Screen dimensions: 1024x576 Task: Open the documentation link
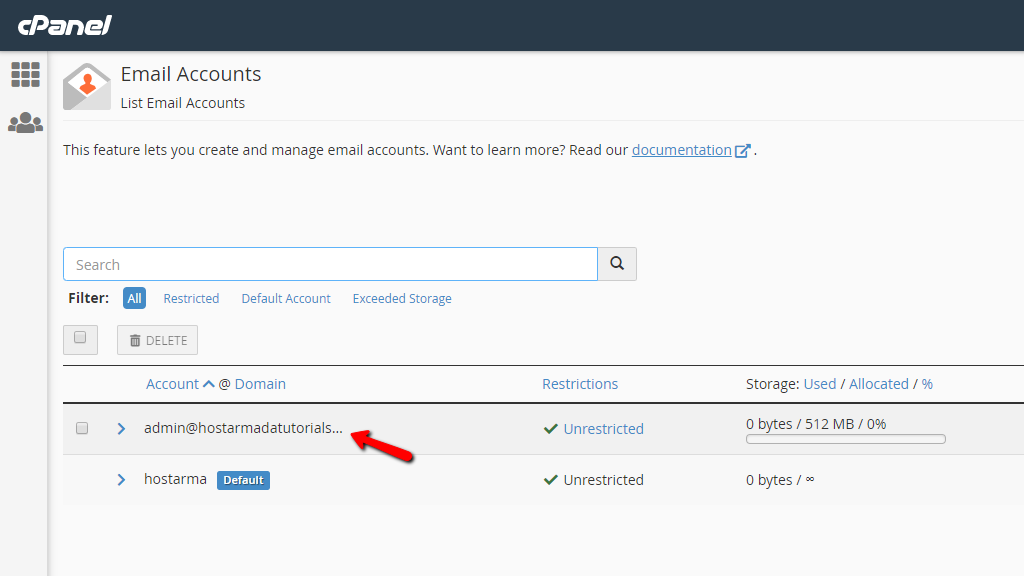coord(681,150)
